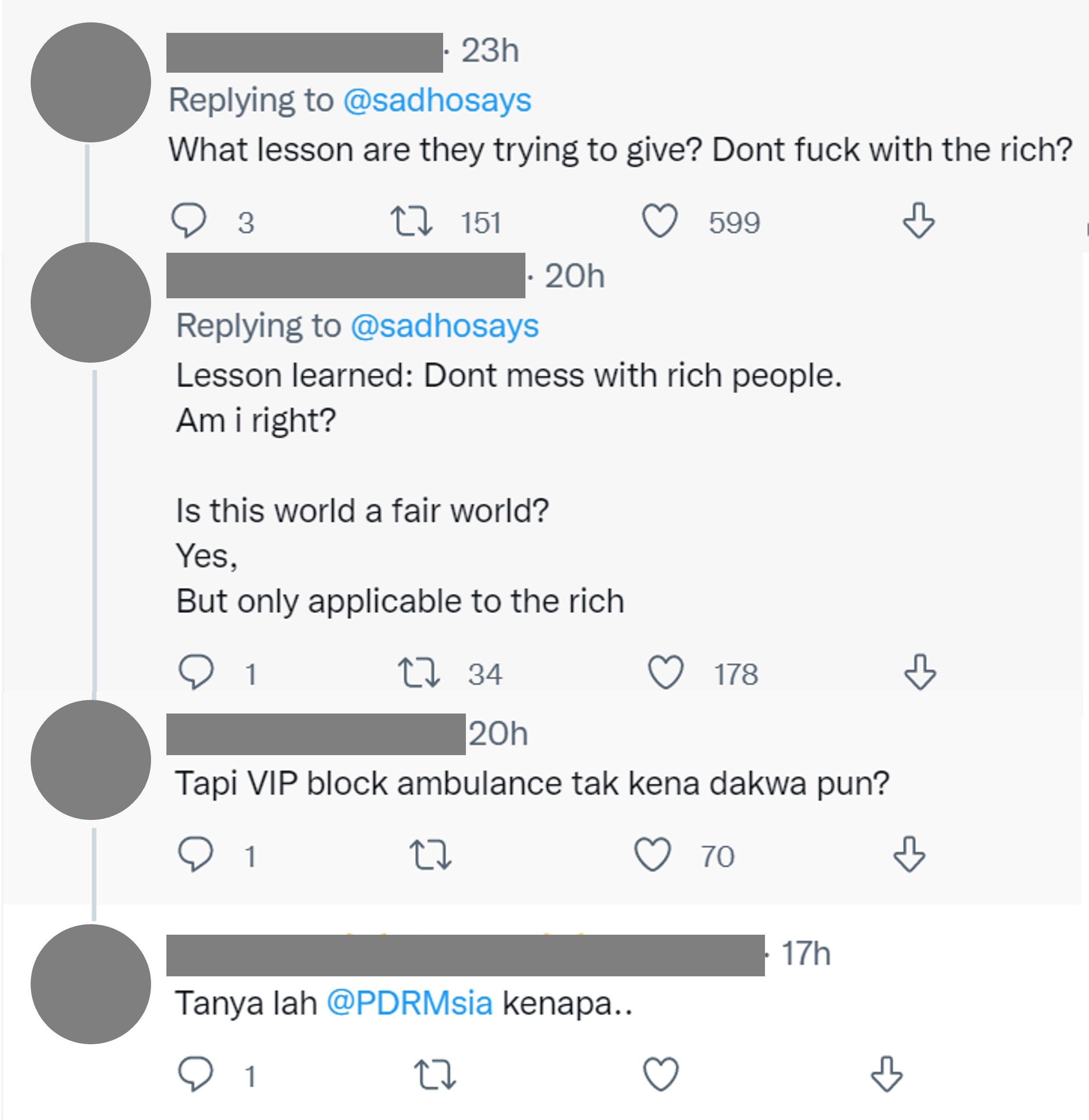Like the "Tapi VIP block ambulance" reply
1089x1120 pixels.
(x=653, y=855)
